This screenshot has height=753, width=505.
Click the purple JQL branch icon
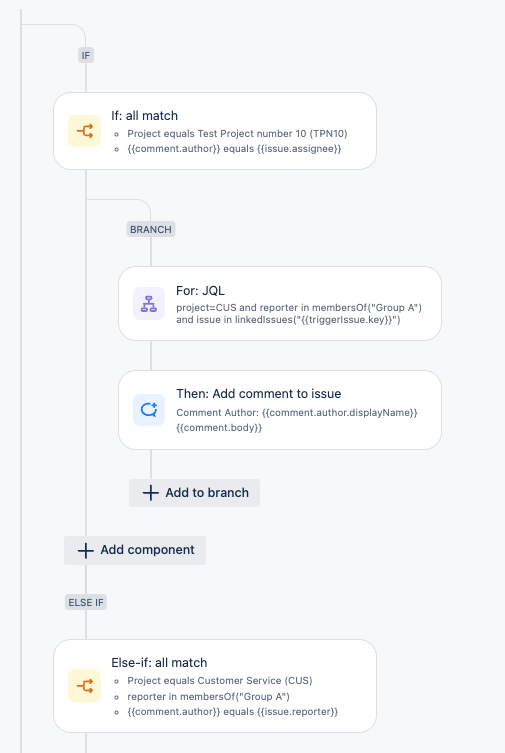(149, 304)
